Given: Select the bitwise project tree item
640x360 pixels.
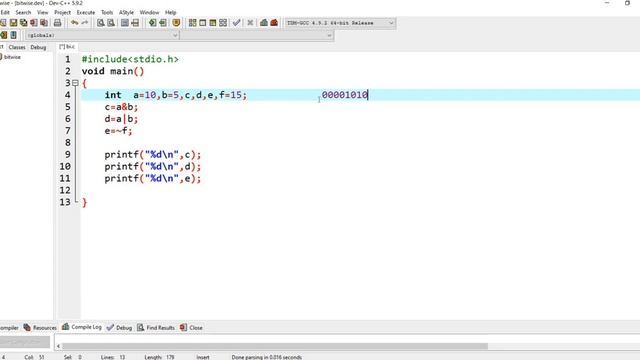Looking at the screenshot, I should (x=12, y=57).
